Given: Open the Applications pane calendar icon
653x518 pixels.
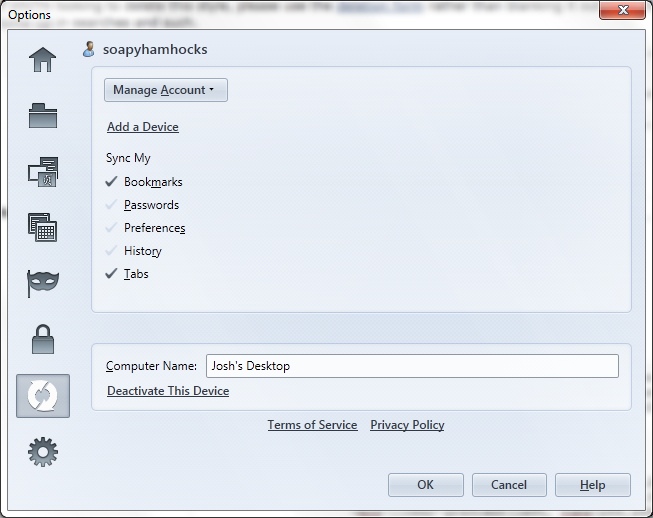Looking at the screenshot, I should [x=42, y=227].
